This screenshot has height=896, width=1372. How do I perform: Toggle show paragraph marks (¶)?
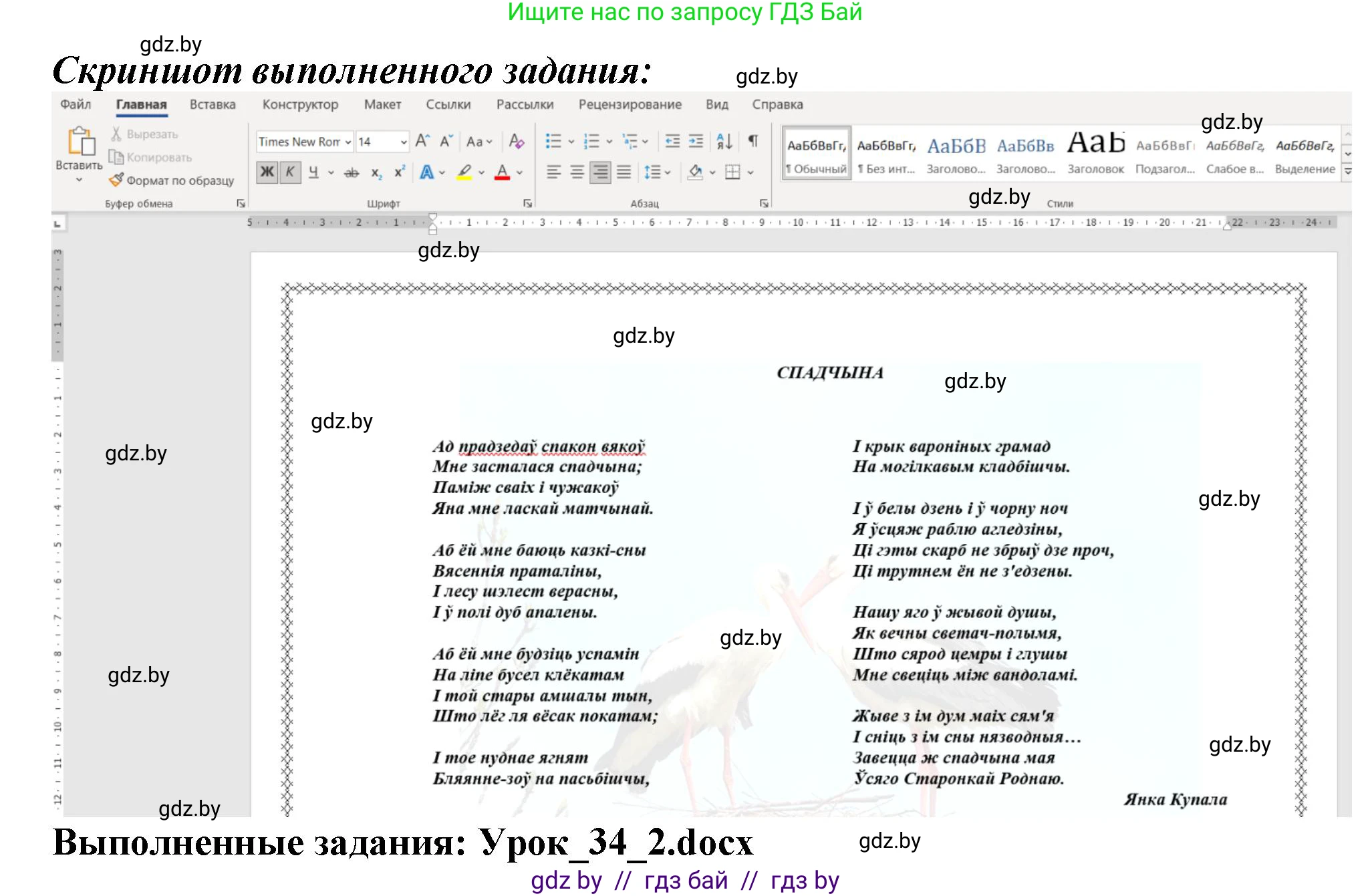tap(753, 141)
